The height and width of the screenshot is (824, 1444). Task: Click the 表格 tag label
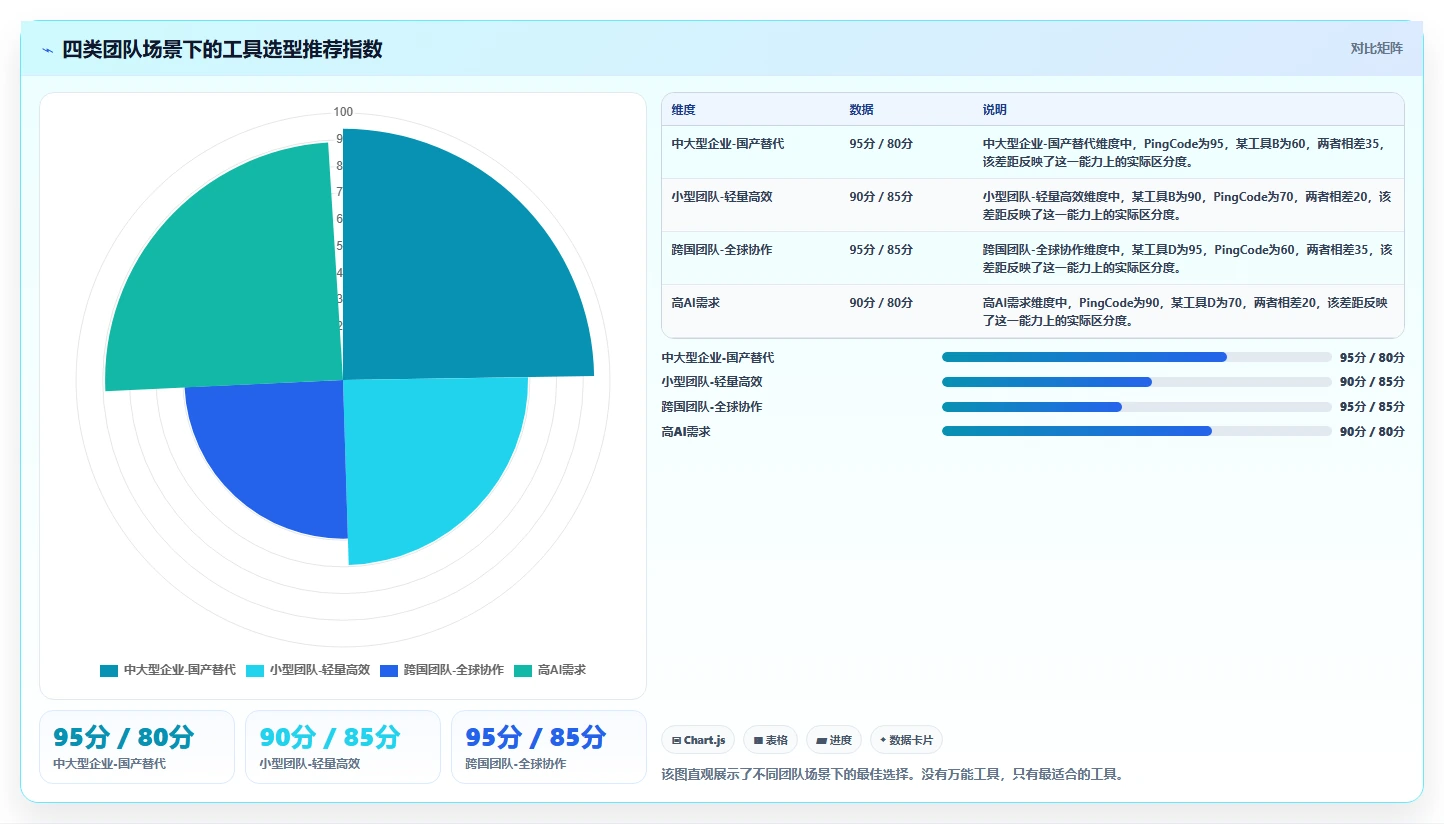point(777,741)
